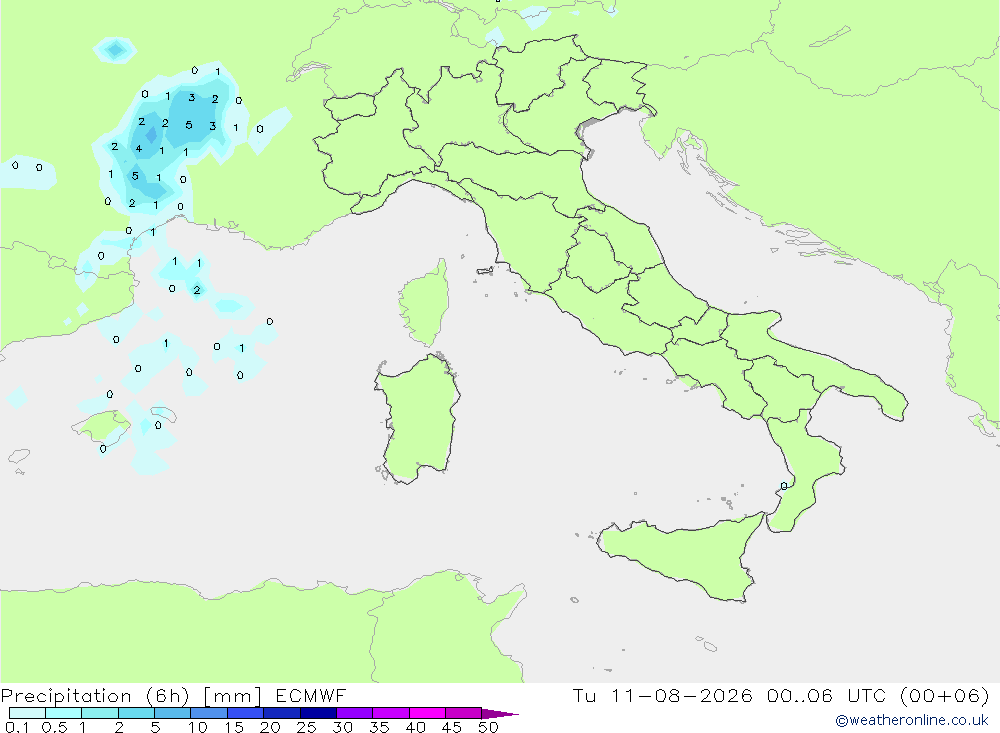Select the 30–35 mm purple legend swatch

(x=354, y=713)
